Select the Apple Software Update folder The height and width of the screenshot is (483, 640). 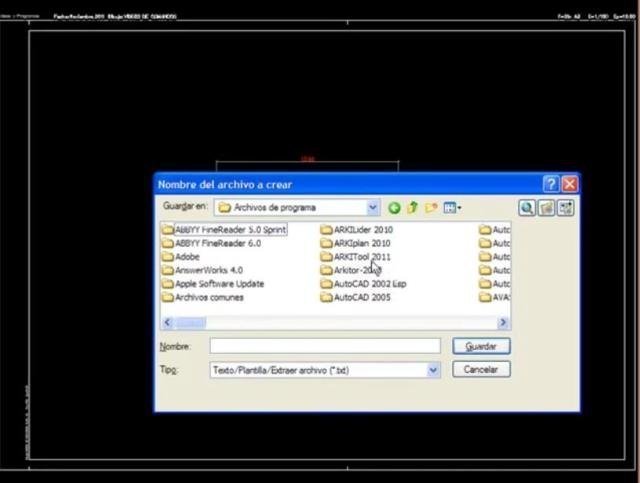pyautogui.click(x=213, y=284)
